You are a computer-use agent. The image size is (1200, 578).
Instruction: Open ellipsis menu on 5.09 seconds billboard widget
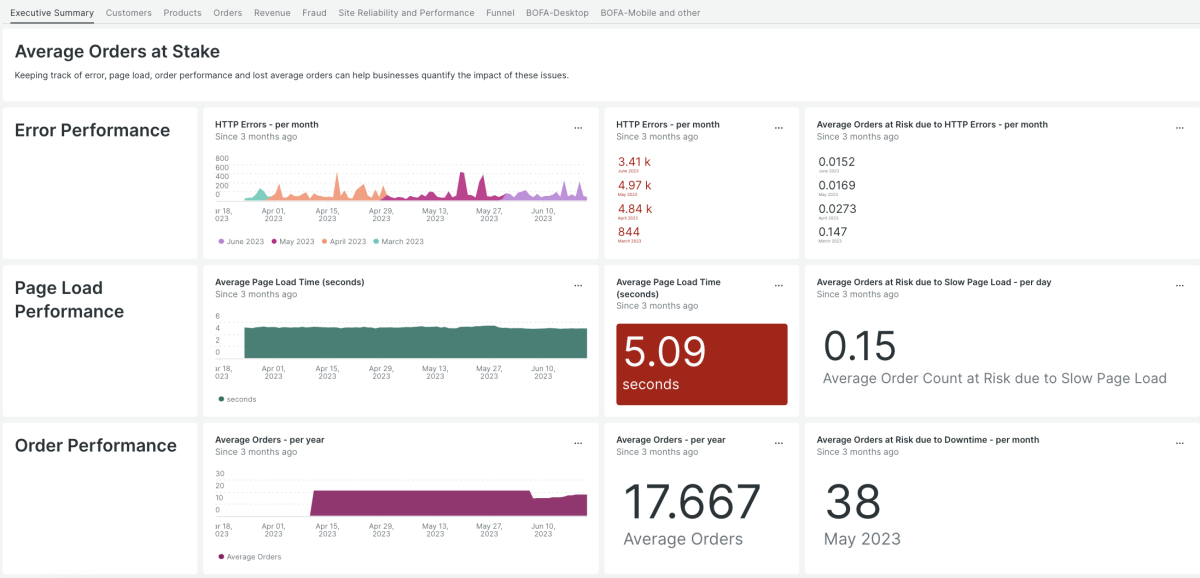tap(779, 286)
